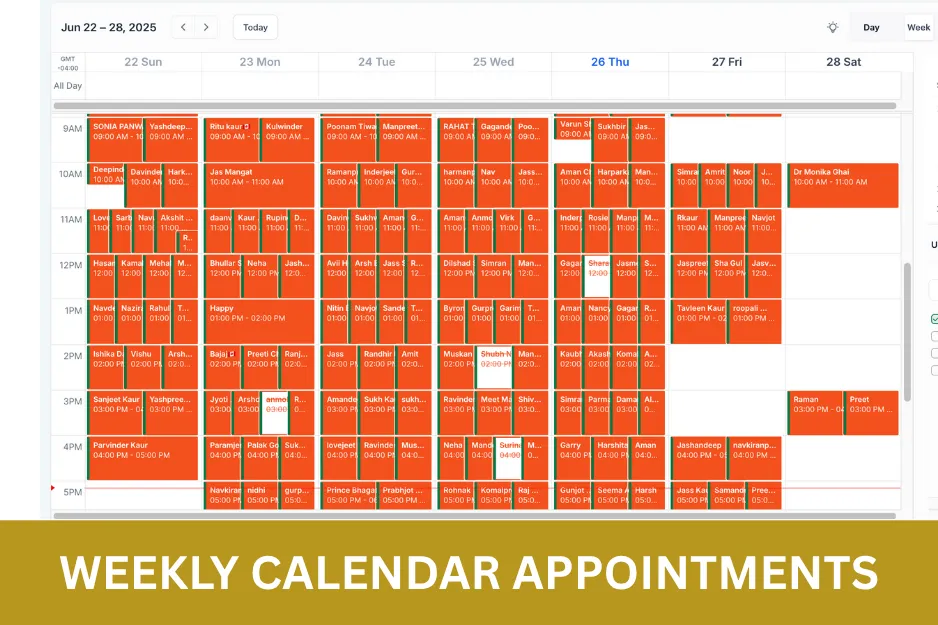Open Dr Monika Ghai appointment on Saturday
This screenshot has width=938, height=625.
(843, 185)
